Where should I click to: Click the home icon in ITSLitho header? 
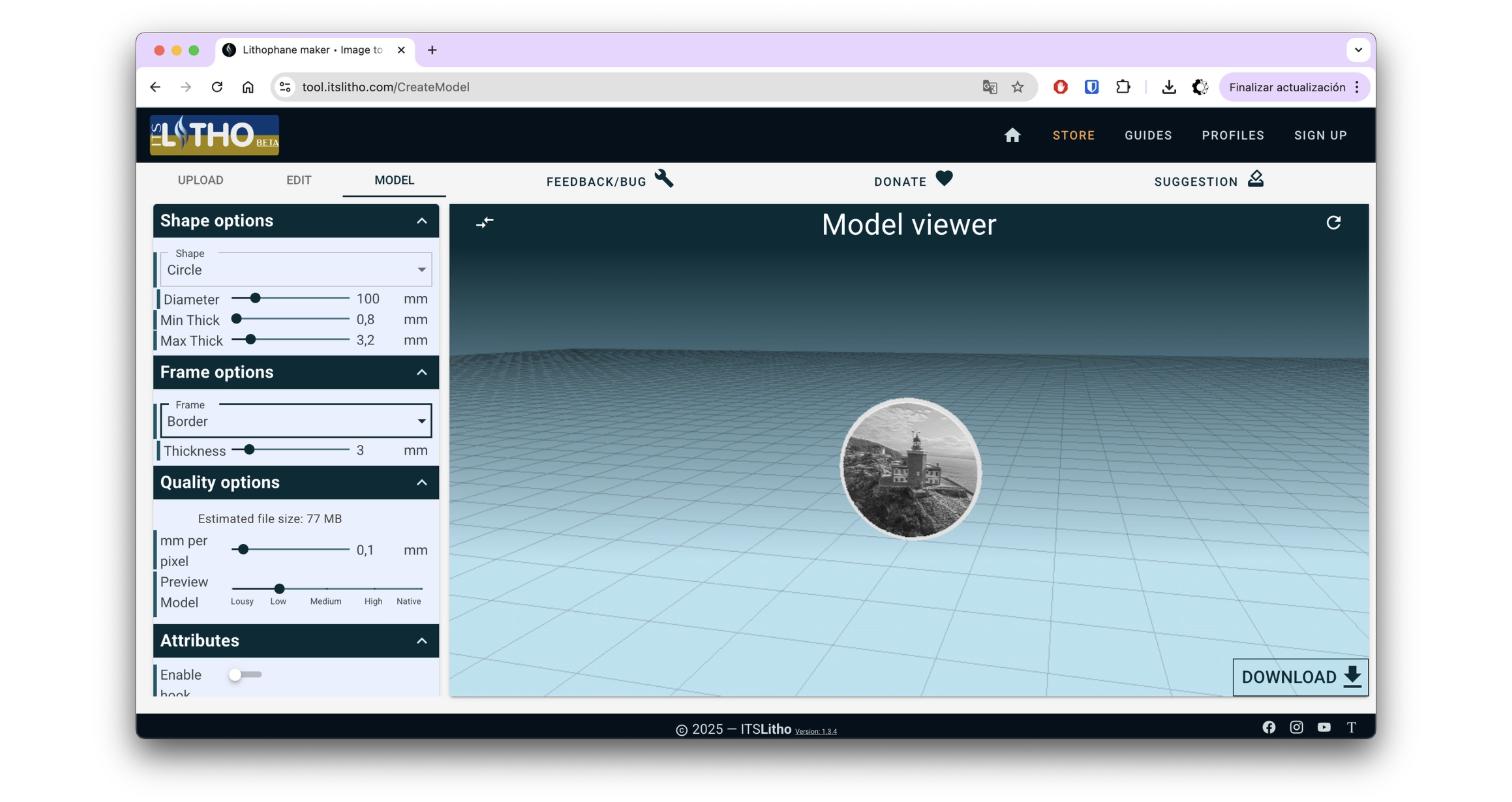click(1012, 135)
